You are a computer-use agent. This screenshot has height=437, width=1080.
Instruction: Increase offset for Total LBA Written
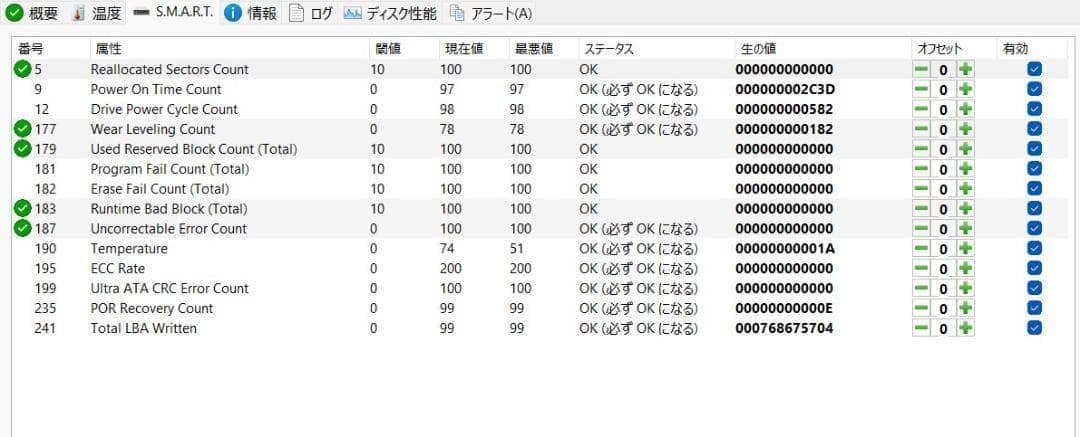966,328
